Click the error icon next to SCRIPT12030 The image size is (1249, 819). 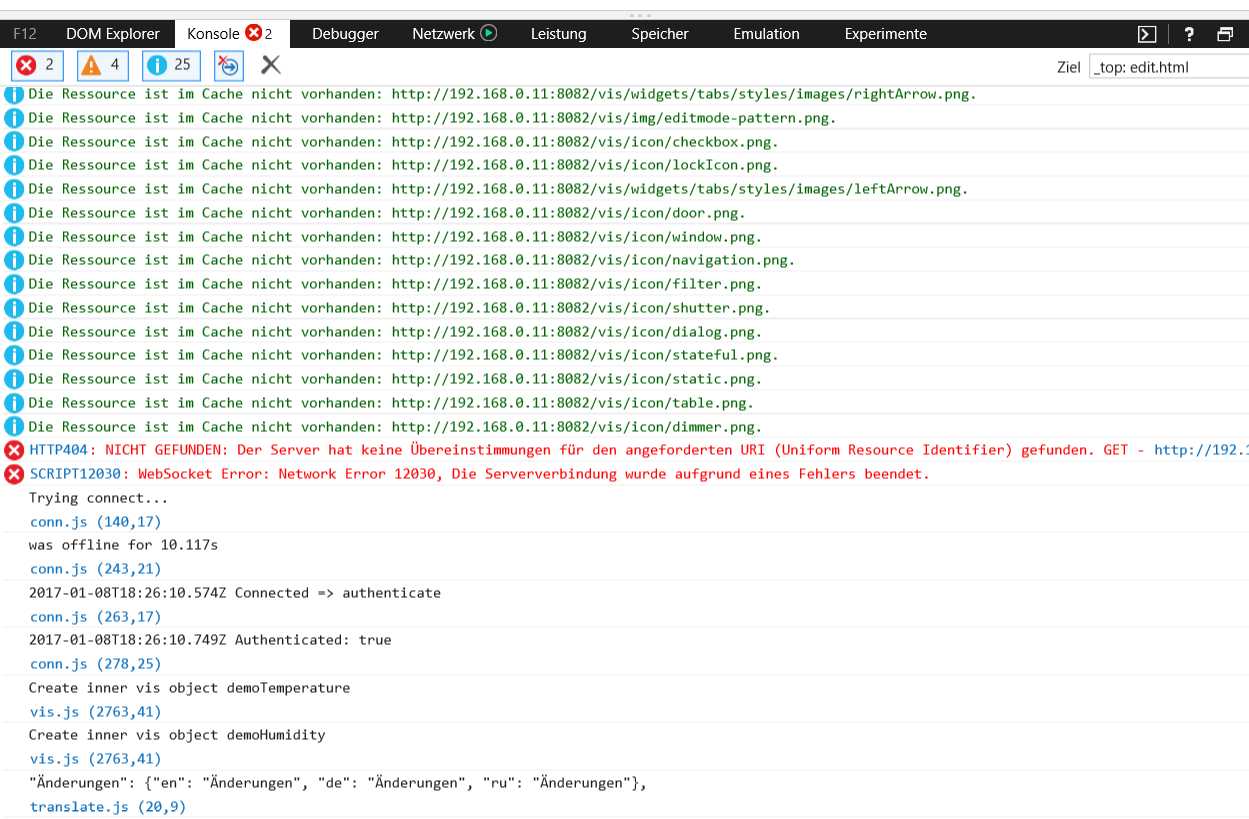[14, 474]
